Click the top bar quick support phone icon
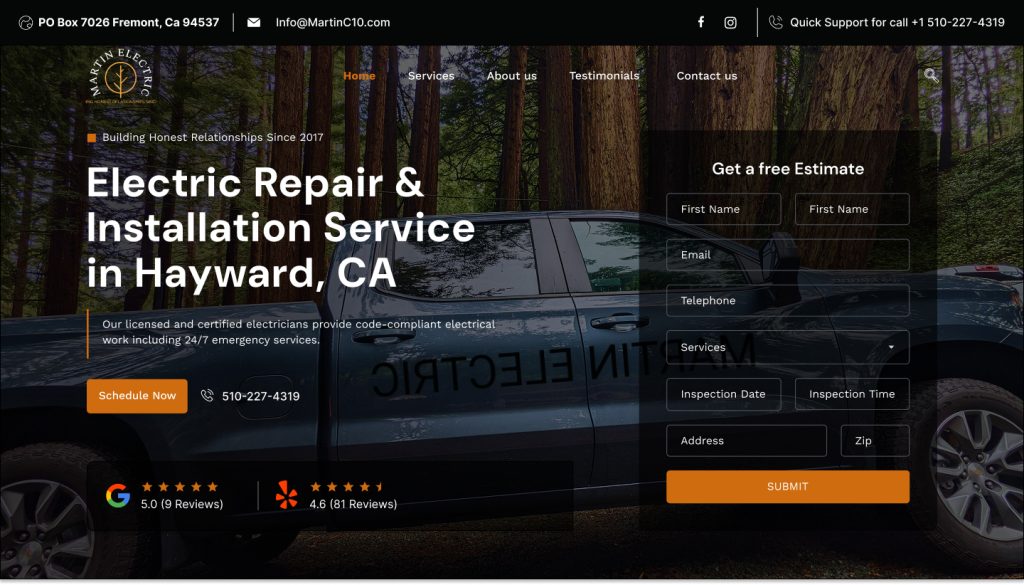Viewport: 1024px width, 585px height. pos(775,22)
